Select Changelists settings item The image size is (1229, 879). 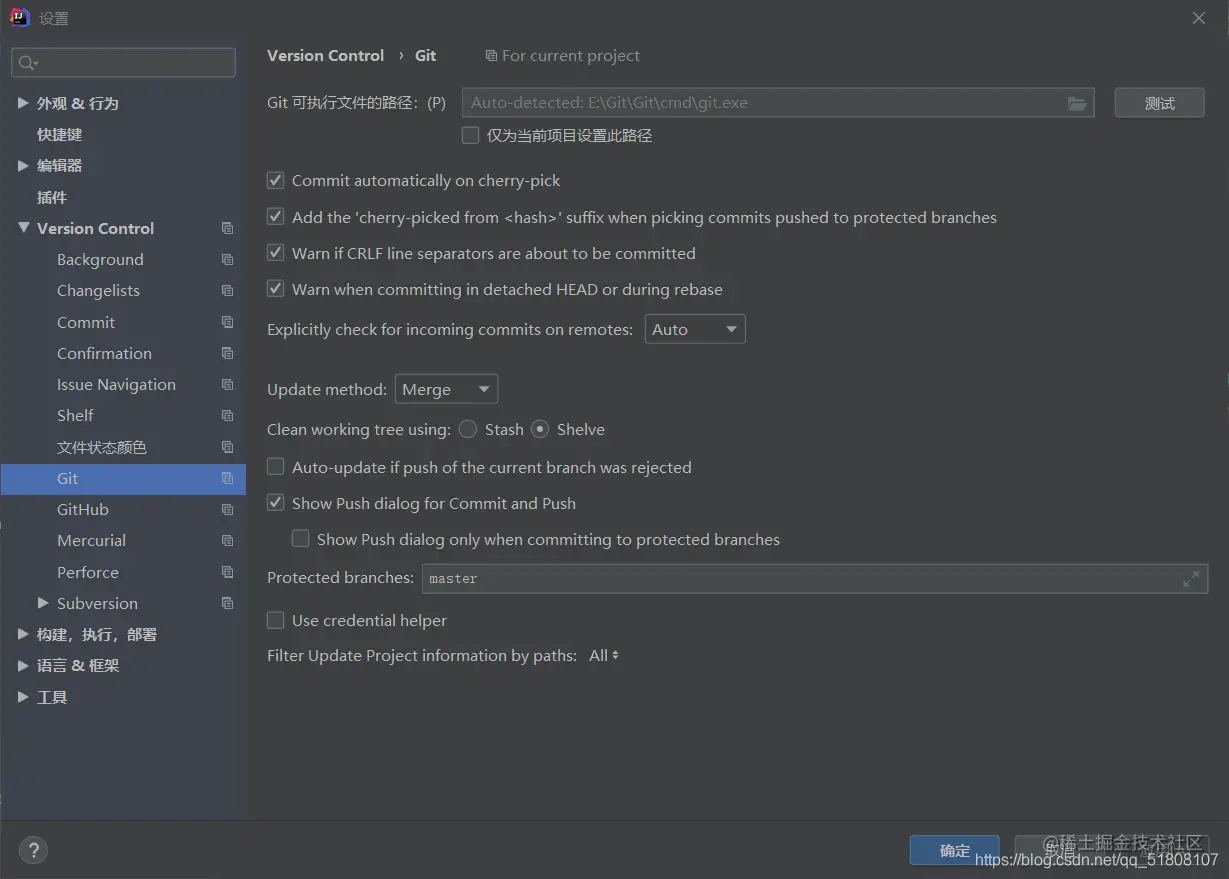click(x=98, y=291)
